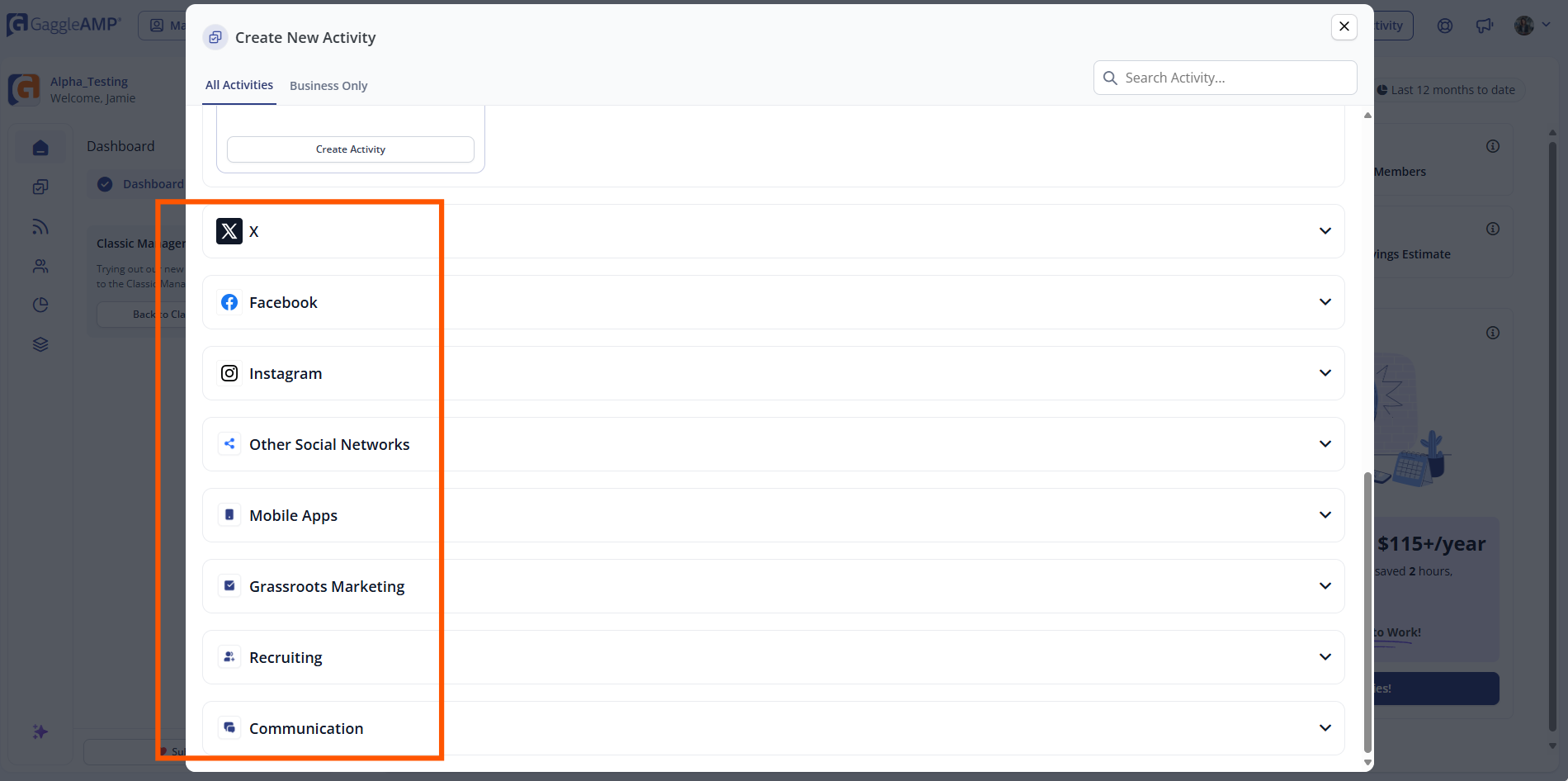1568x781 pixels.
Task: Click the Alpha_Testing gaggle logo
Action: click(24, 89)
